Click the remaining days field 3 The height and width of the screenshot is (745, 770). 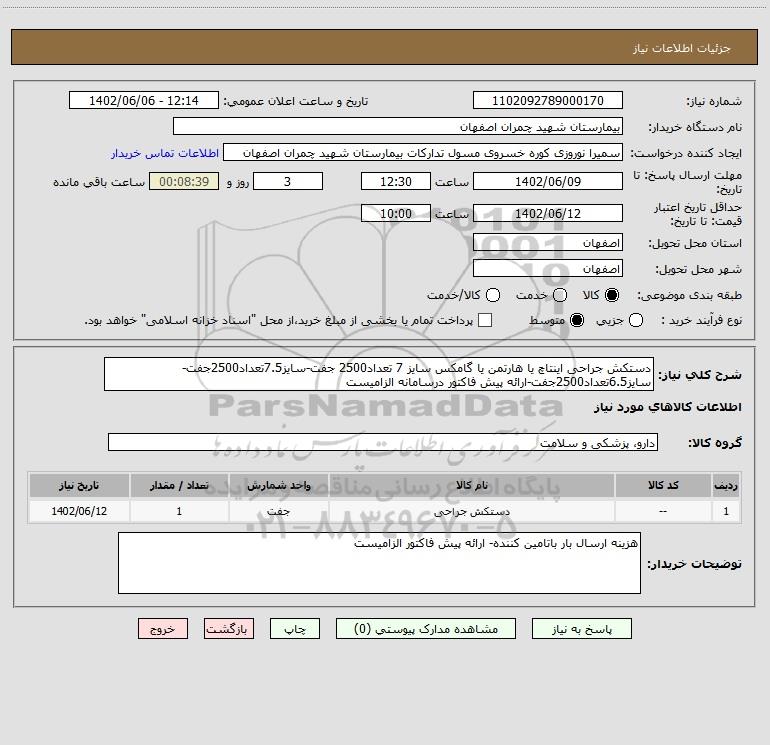288,182
